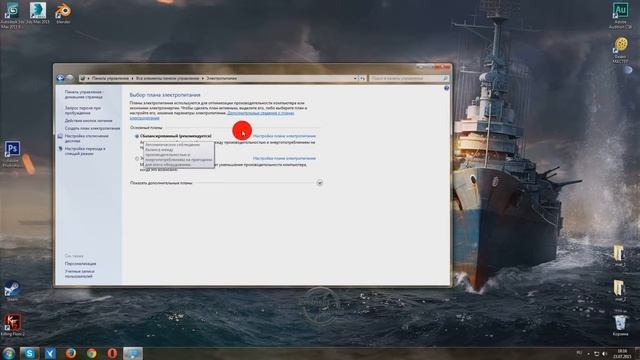Open Autodesk 3ds Max shortcut in corner
The height and width of the screenshot is (360, 640).
12,15
